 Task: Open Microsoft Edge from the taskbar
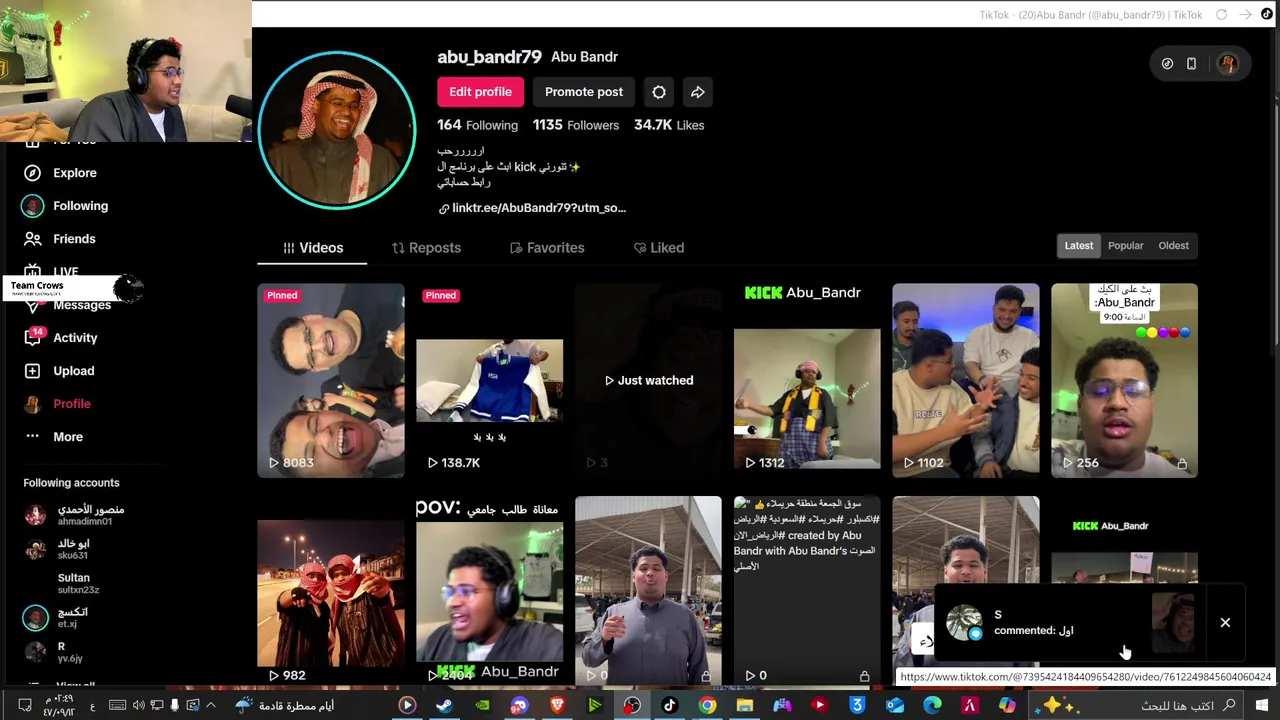click(x=932, y=705)
